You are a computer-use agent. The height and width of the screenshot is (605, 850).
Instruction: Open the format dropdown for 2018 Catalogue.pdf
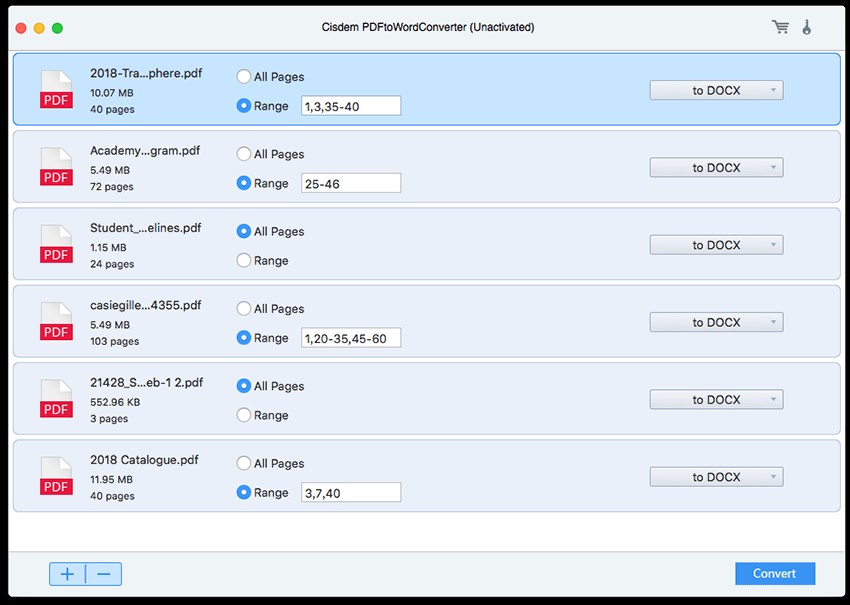pos(716,477)
